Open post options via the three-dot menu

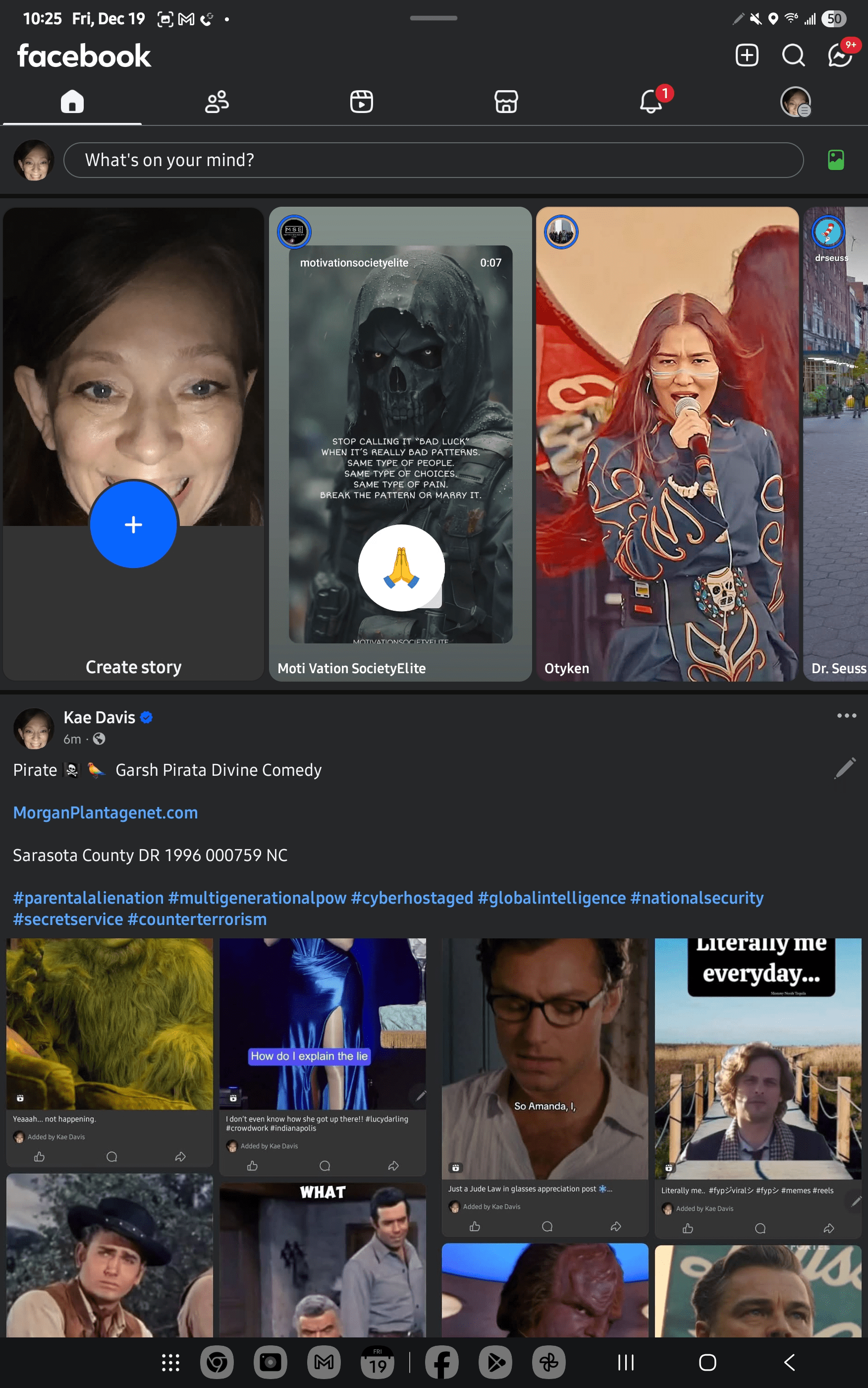846,715
